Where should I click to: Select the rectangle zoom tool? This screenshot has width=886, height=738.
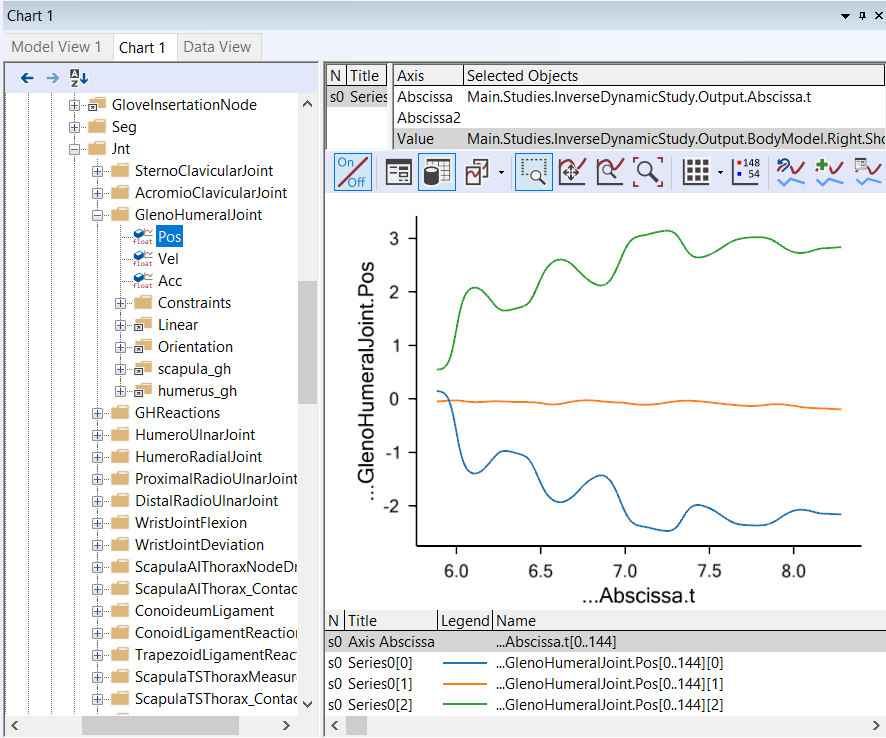[x=534, y=172]
